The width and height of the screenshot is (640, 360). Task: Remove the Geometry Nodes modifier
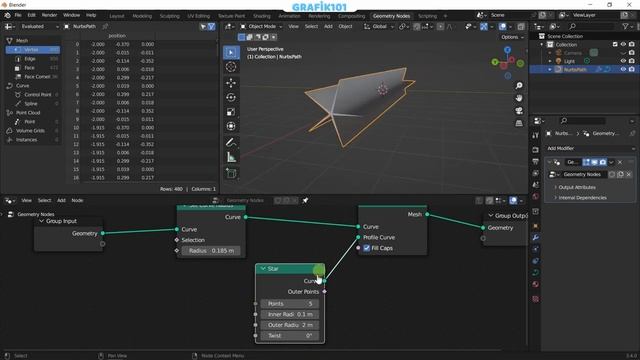[x=620, y=162]
